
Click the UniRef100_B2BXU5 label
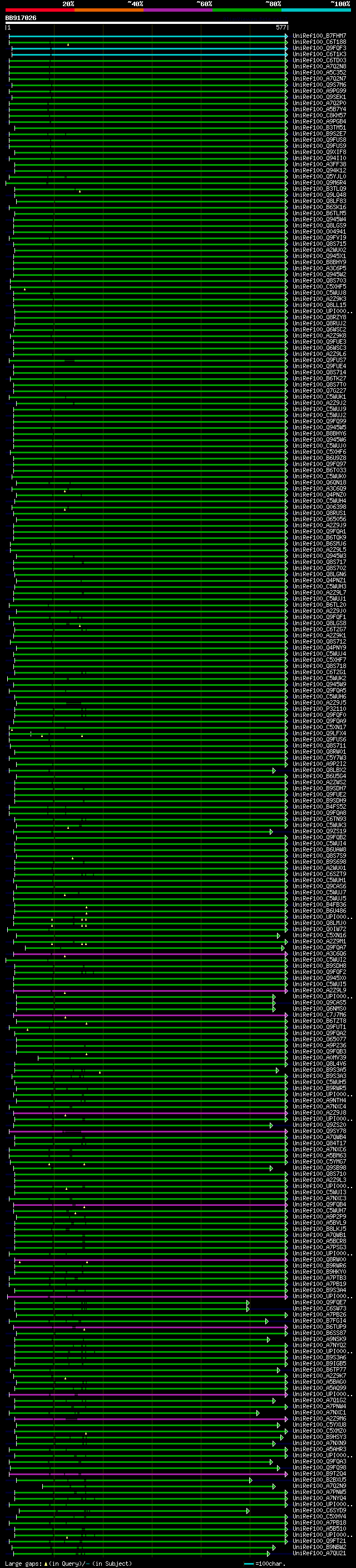coord(319,1479)
